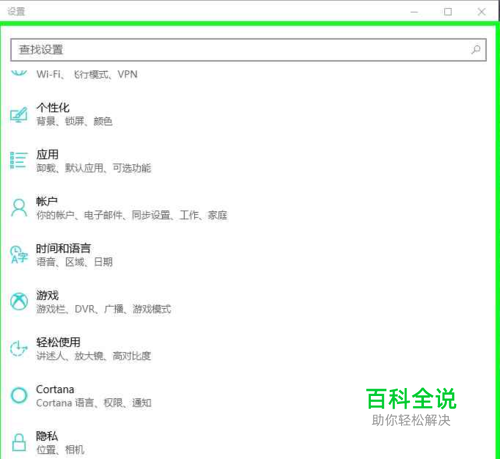Select the 游戏 heading
Image resolution: width=500 pixels, height=459 pixels.
tap(47, 295)
